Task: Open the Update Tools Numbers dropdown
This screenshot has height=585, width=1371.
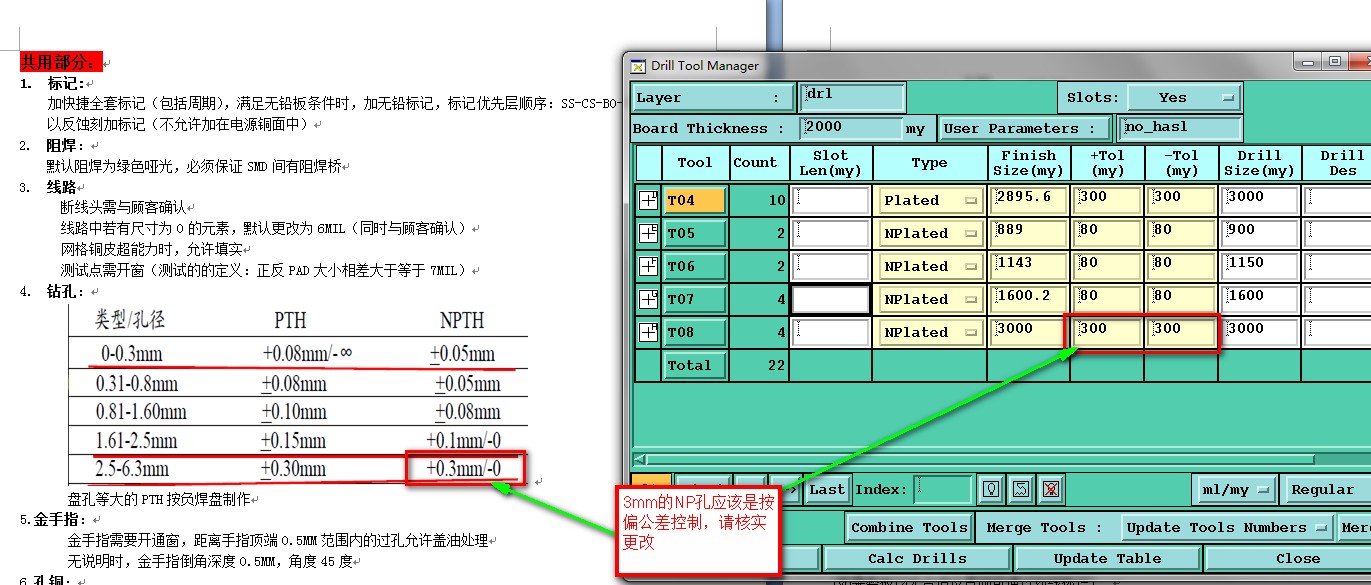Action: tap(1226, 527)
